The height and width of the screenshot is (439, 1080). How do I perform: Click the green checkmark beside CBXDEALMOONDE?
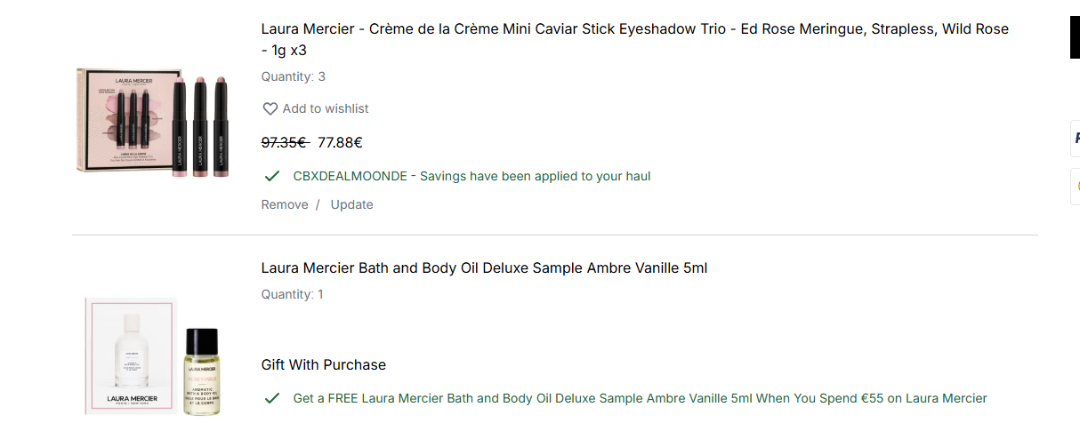(271, 176)
